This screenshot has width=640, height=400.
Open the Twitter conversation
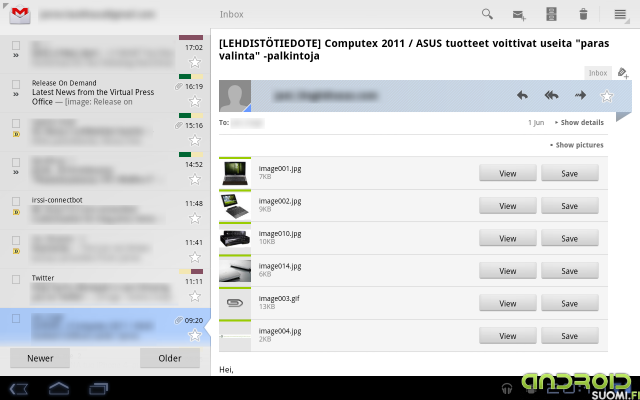click(x=105, y=288)
